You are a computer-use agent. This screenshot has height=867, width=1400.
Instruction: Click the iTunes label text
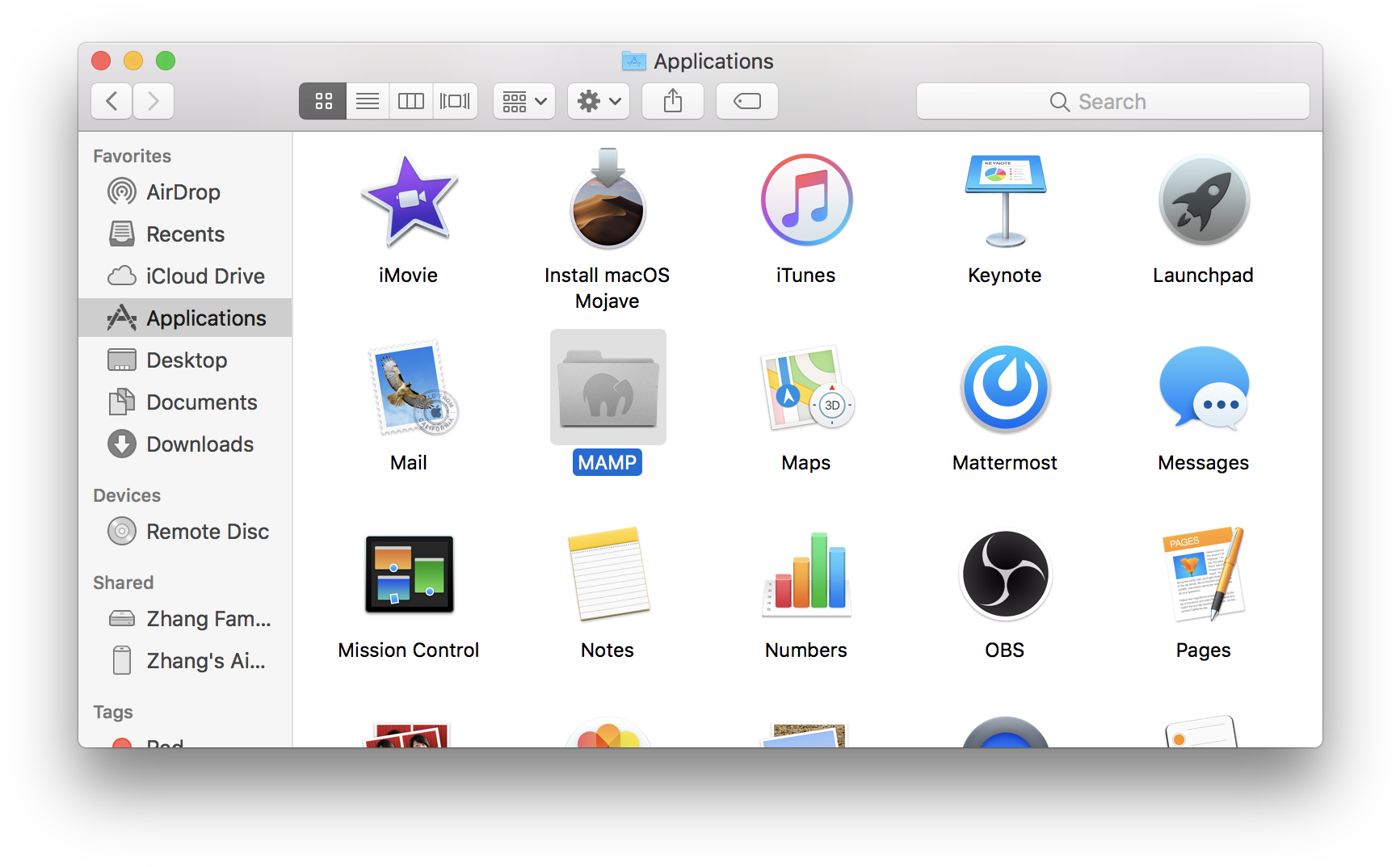coord(806,275)
